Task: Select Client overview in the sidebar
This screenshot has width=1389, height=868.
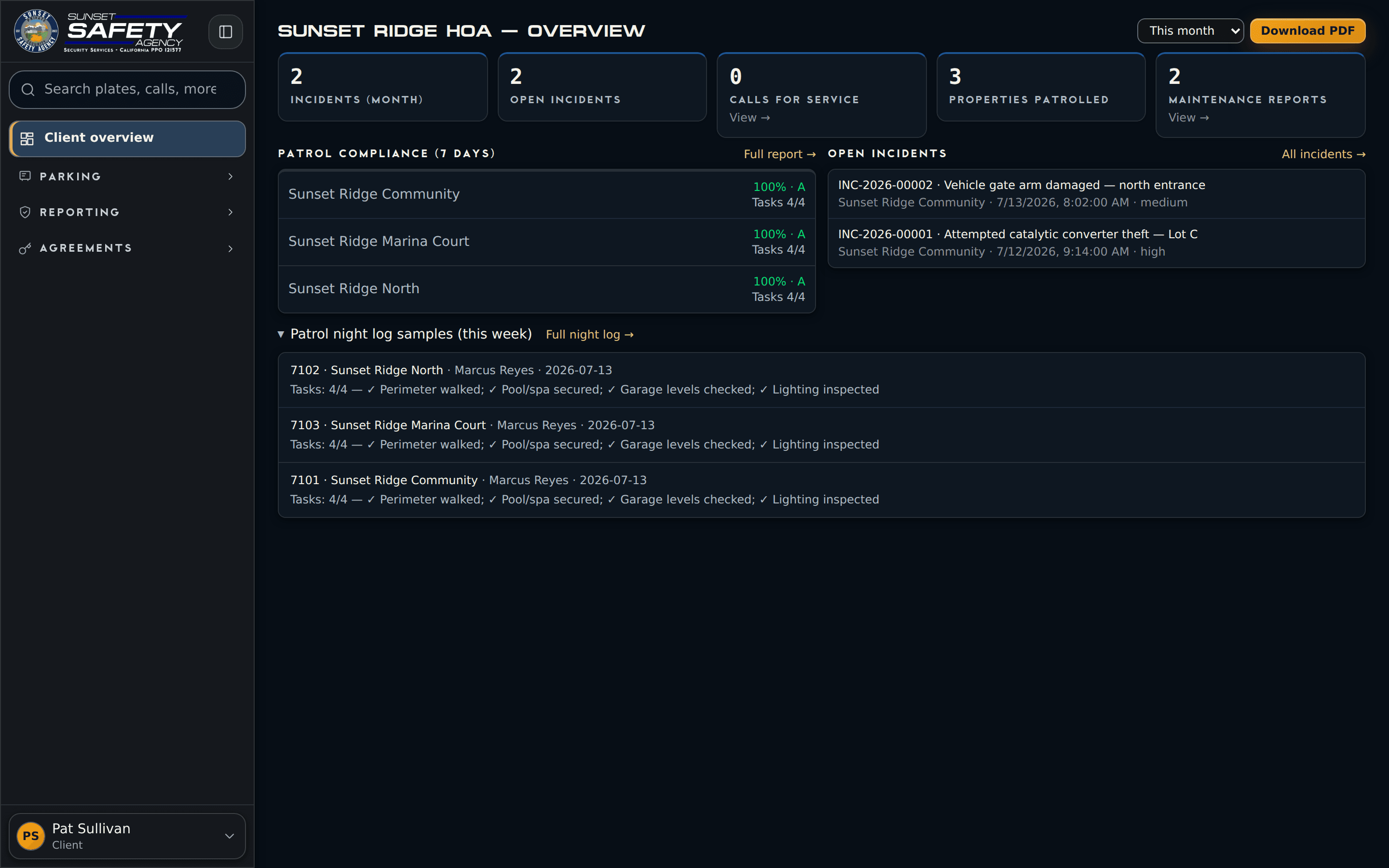Action: pos(127,138)
